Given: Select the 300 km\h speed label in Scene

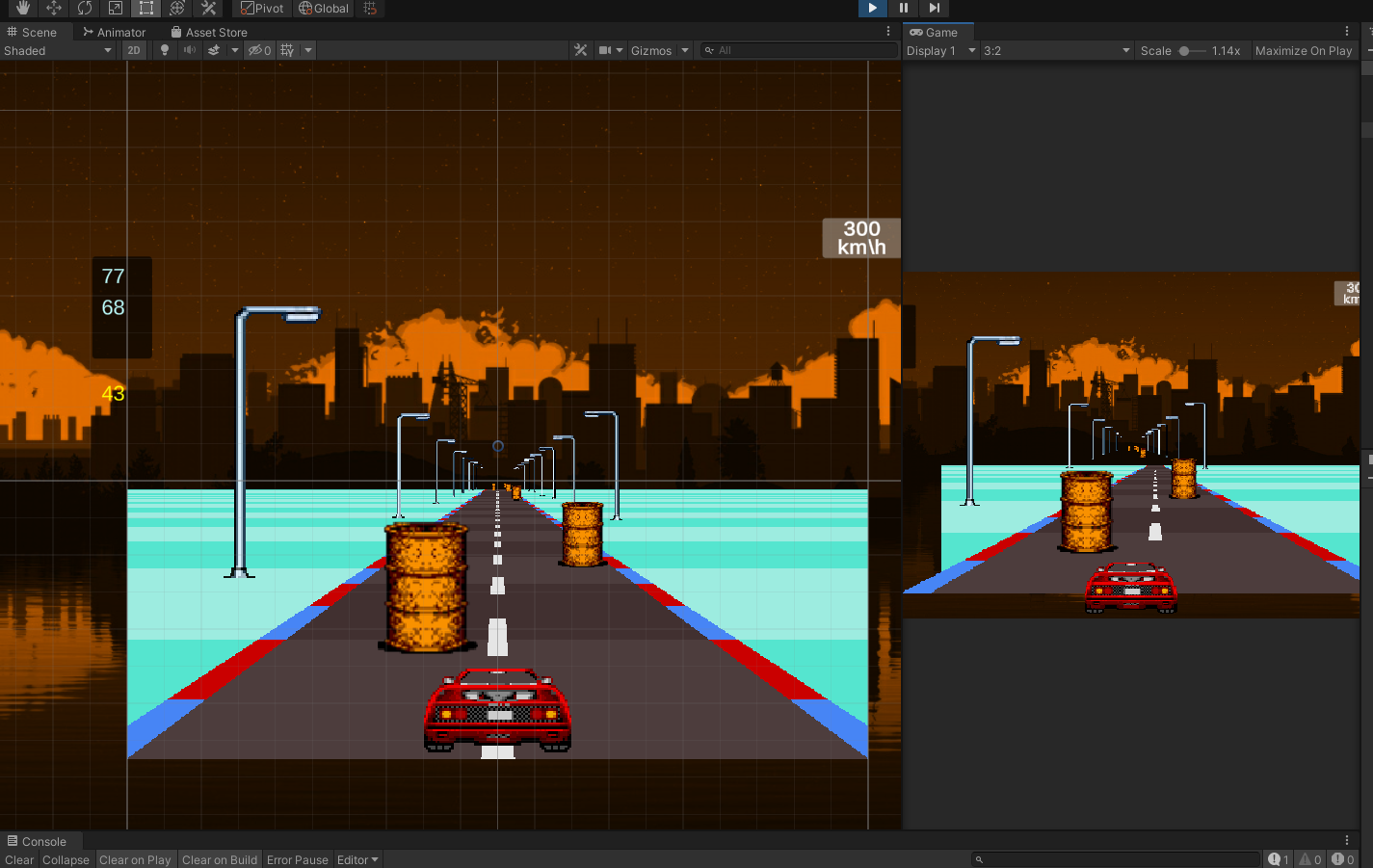Looking at the screenshot, I should point(861,238).
